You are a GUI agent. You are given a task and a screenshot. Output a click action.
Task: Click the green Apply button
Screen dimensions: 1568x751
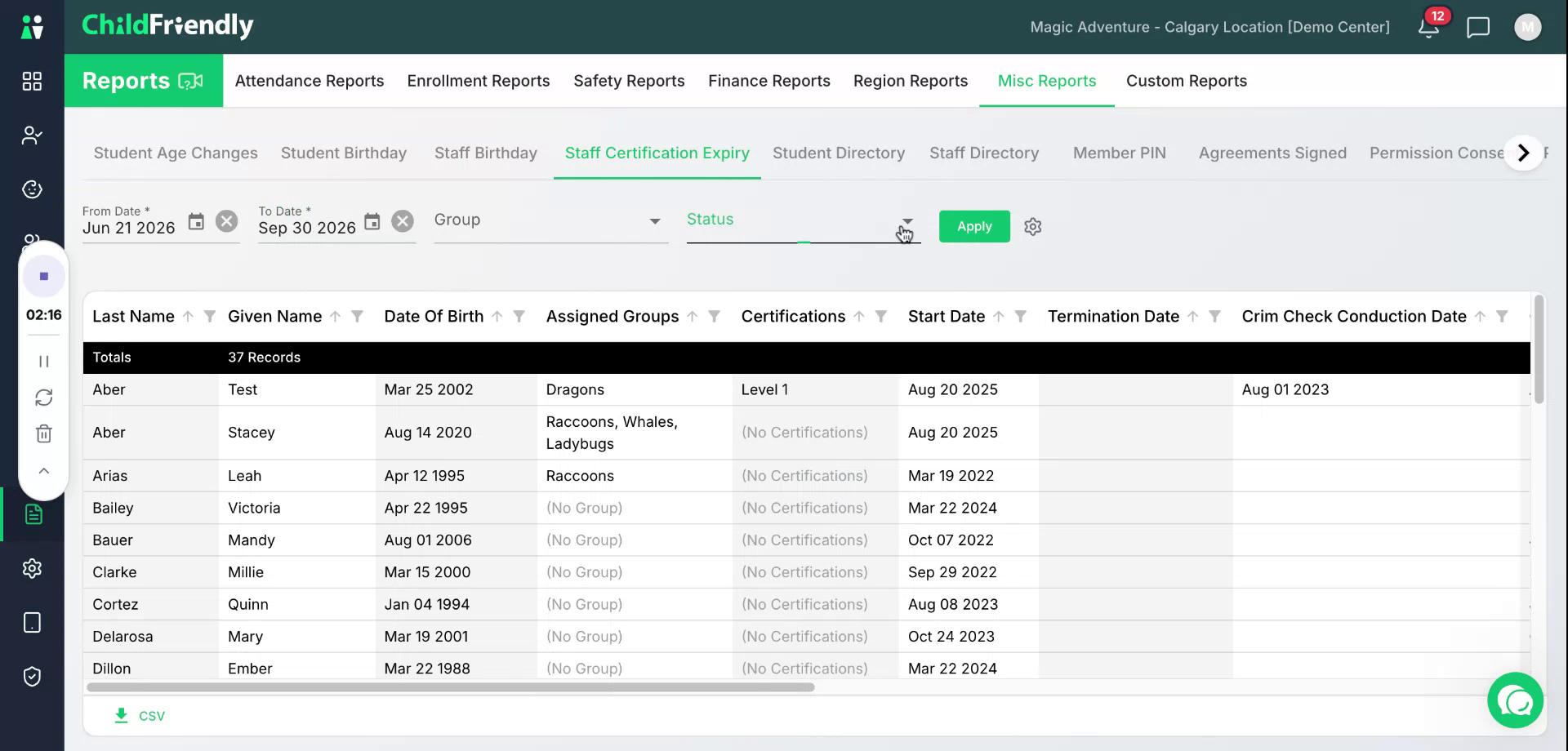[x=974, y=226]
